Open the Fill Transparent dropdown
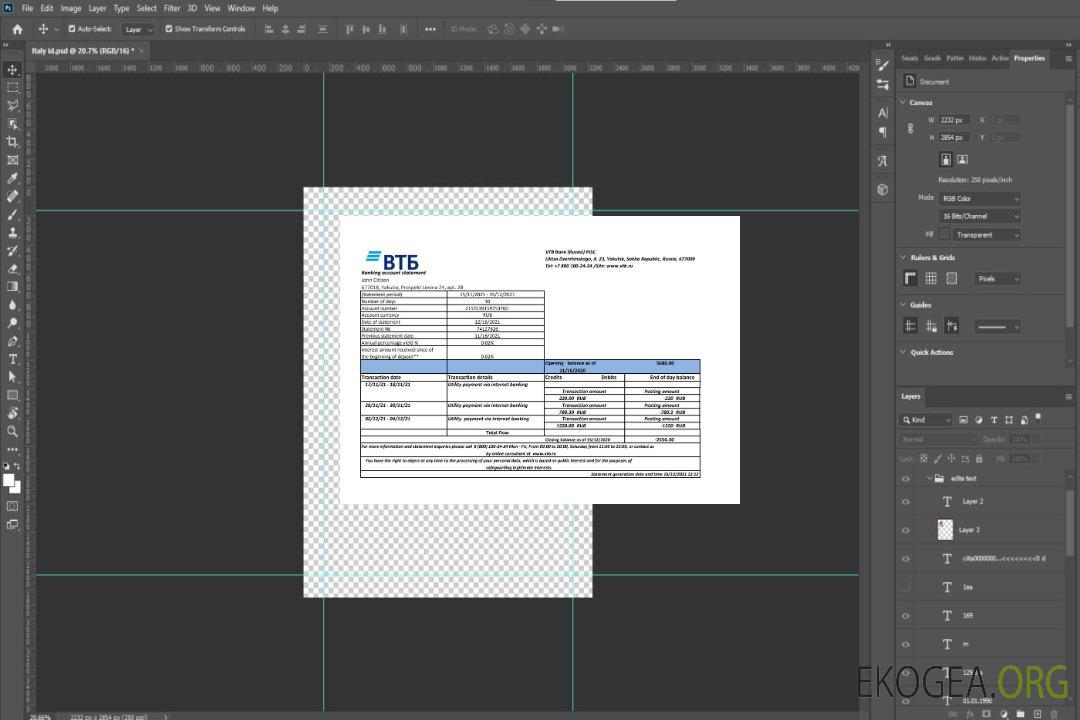Screen dimensions: 1080x720 tap(986, 235)
